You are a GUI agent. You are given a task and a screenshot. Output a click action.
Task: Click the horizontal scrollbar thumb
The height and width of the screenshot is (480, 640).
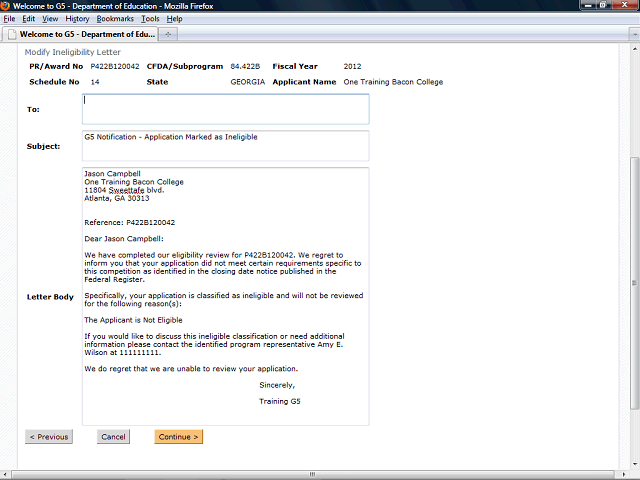(313, 474)
